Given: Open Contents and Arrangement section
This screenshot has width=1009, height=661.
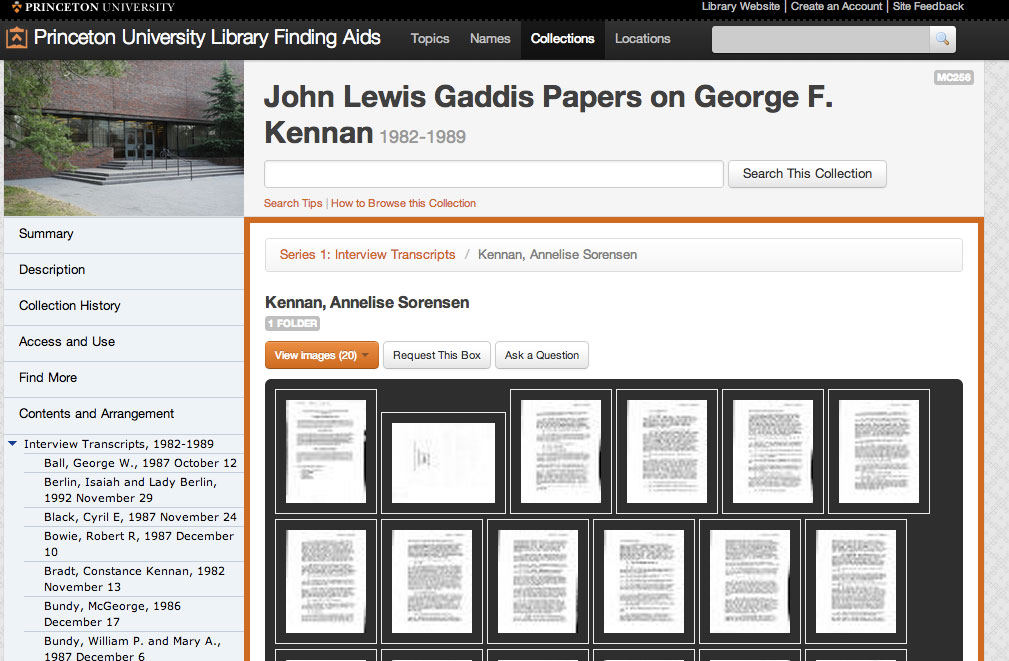Looking at the screenshot, I should pyautogui.click(x=124, y=414).
